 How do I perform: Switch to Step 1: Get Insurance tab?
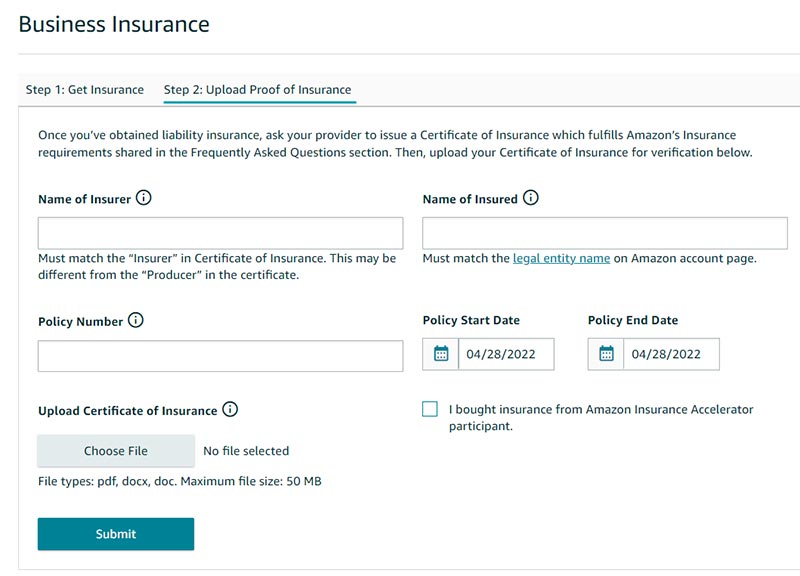coord(85,90)
